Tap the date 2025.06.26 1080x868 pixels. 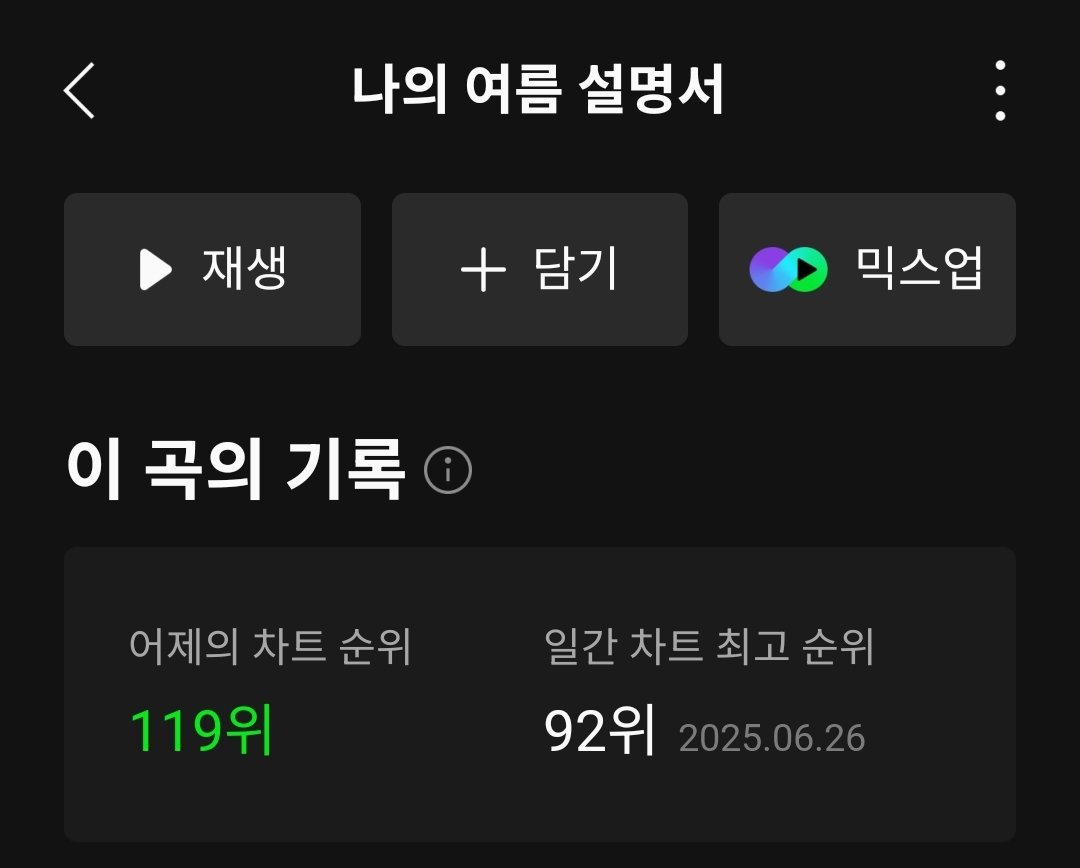[x=771, y=738]
